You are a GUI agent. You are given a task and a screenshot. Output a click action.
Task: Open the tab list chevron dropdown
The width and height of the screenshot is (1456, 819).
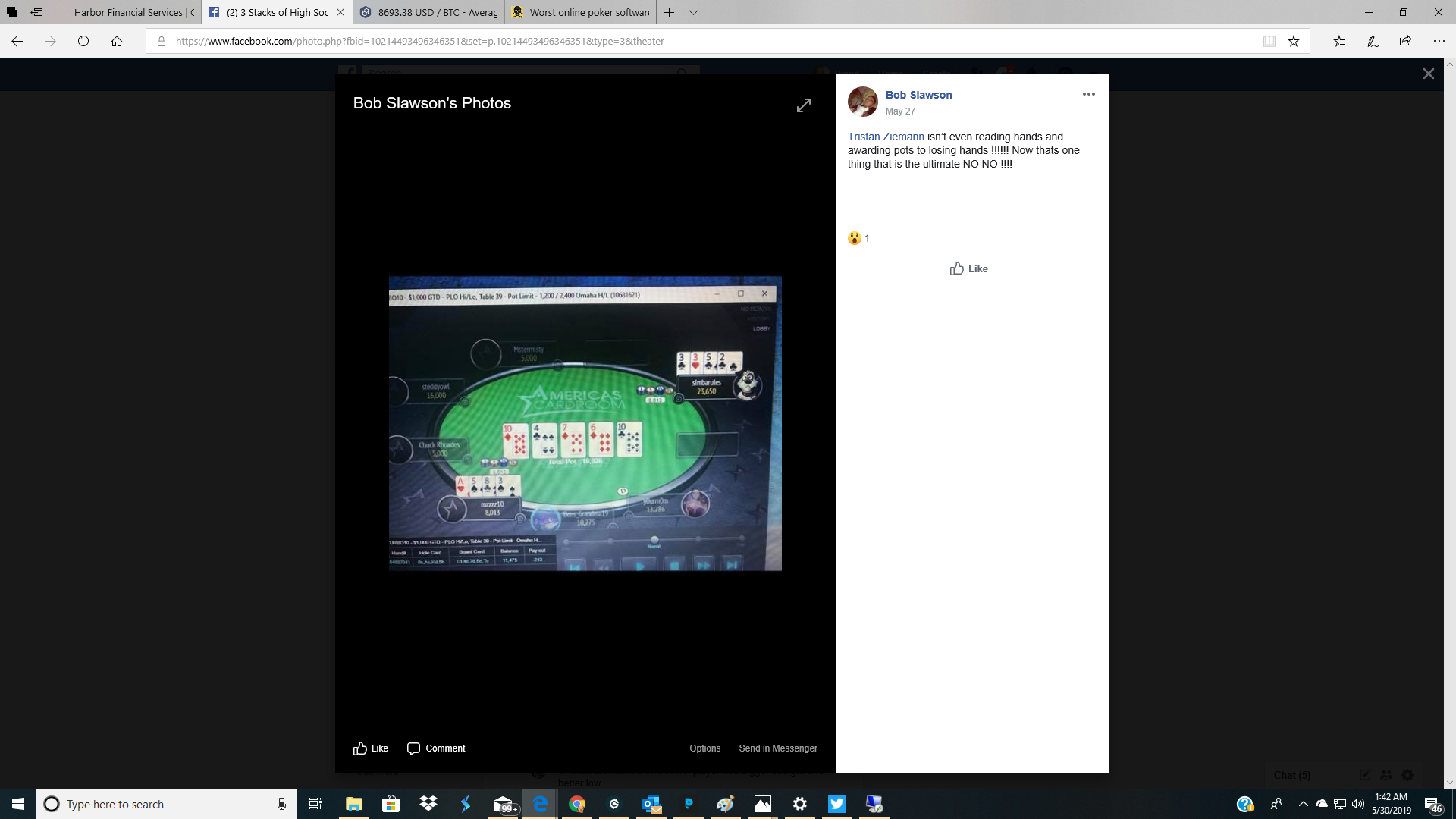click(x=693, y=12)
